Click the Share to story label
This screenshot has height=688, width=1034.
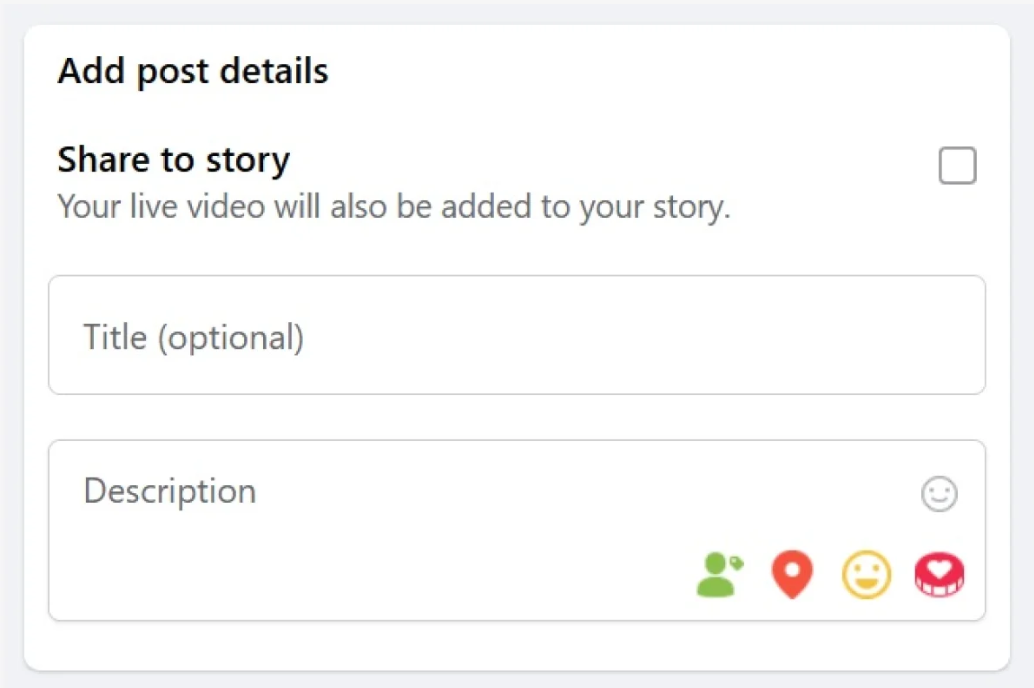(x=173, y=159)
